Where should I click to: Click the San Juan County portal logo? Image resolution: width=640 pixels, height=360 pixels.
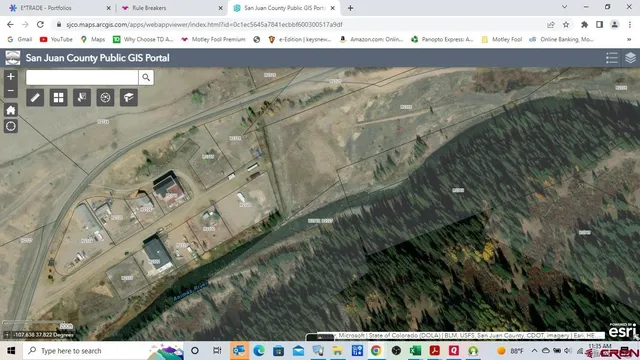click(13, 58)
